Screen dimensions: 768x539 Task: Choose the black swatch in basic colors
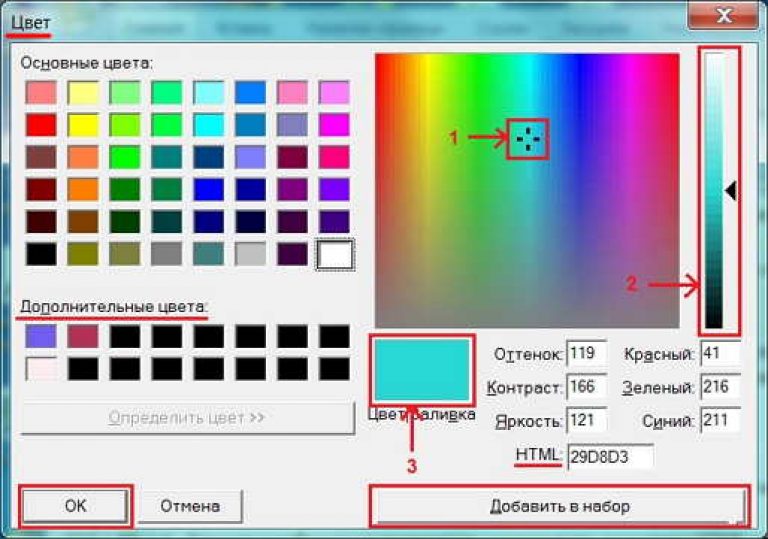pos(41,254)
